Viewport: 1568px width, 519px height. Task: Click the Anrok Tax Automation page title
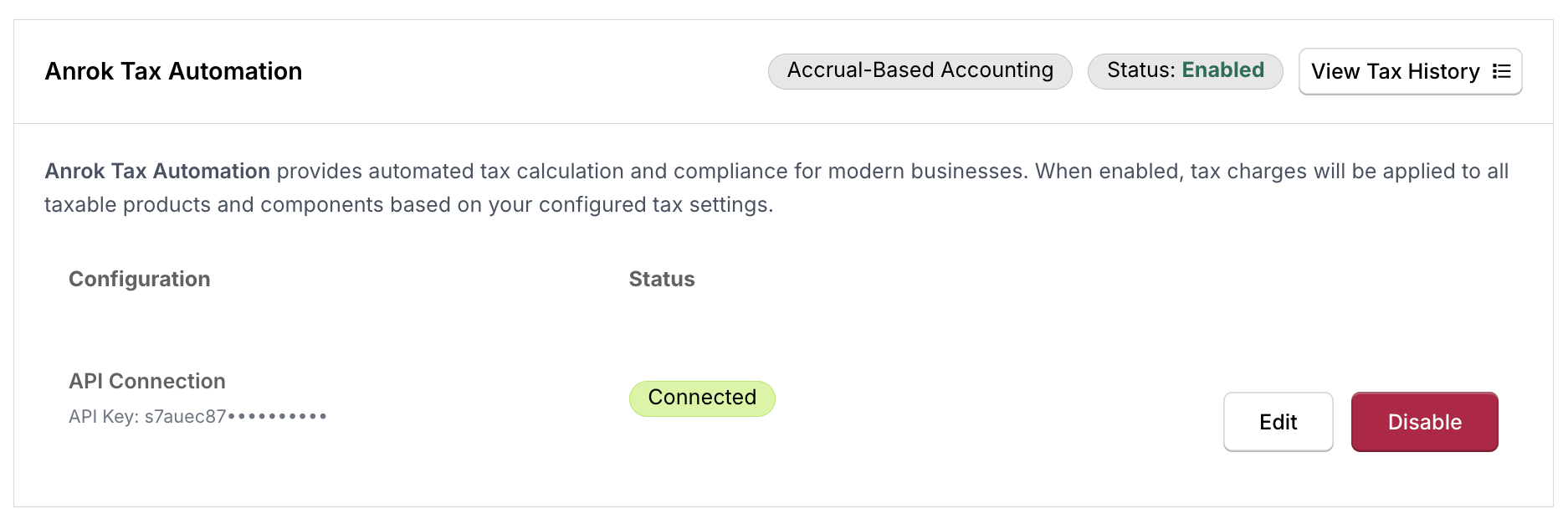coord(173,71)
